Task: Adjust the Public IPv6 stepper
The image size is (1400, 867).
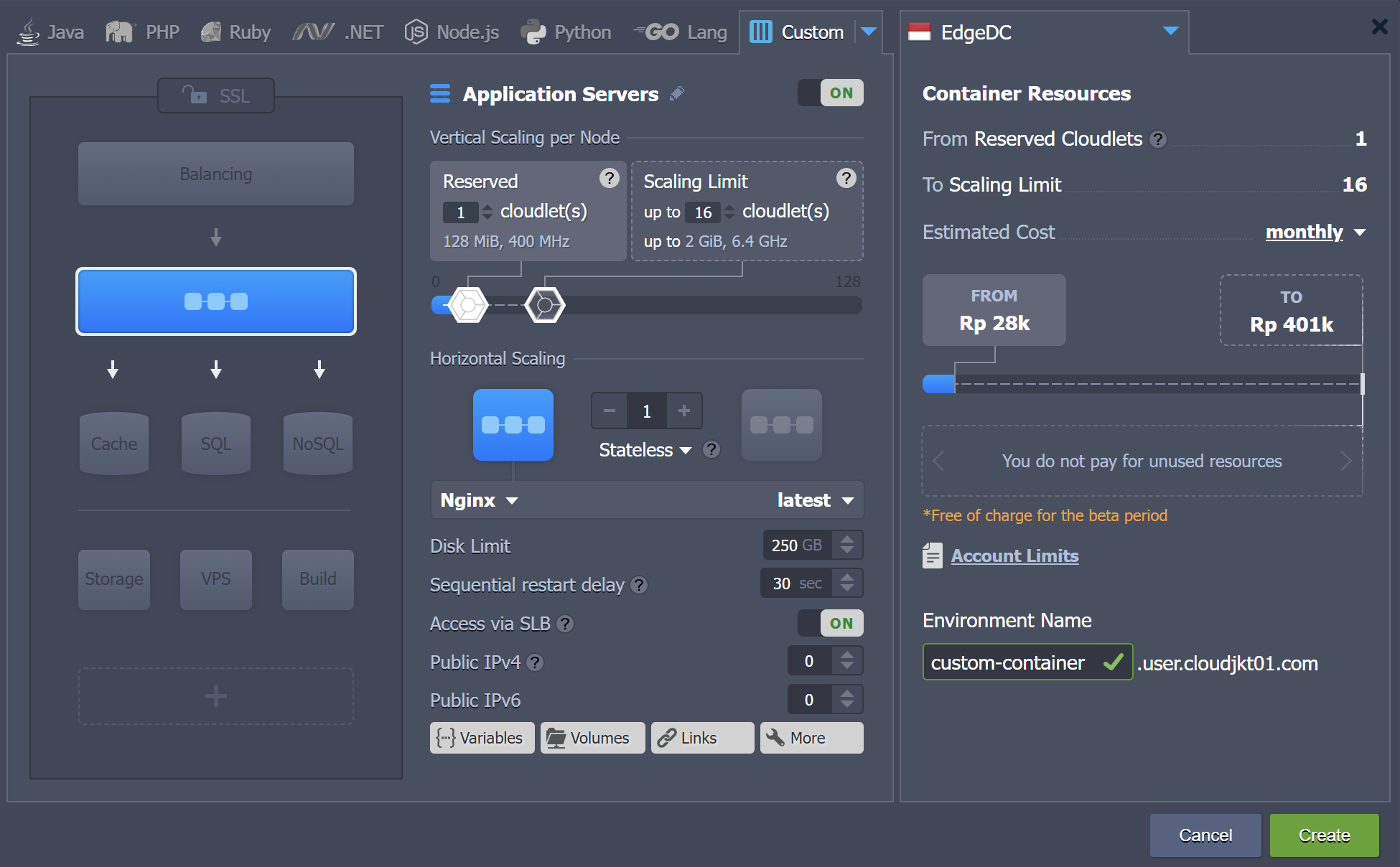Action: coord(847,700)
